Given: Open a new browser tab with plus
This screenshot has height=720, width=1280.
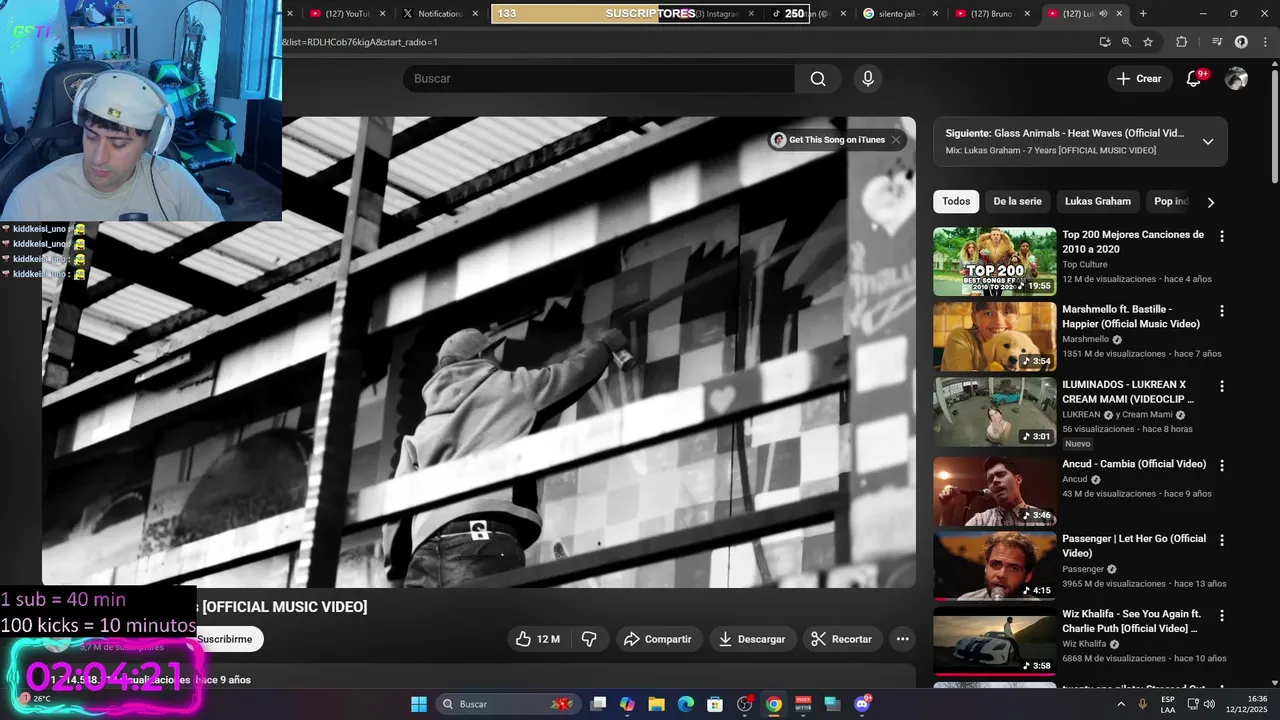Looking at the screenshot, I should [x=1143, y=14].
